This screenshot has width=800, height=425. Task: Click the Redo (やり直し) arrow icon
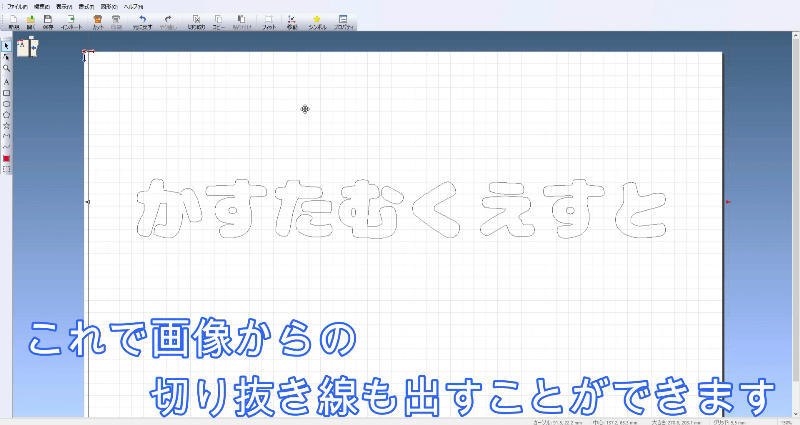(168, 22)
